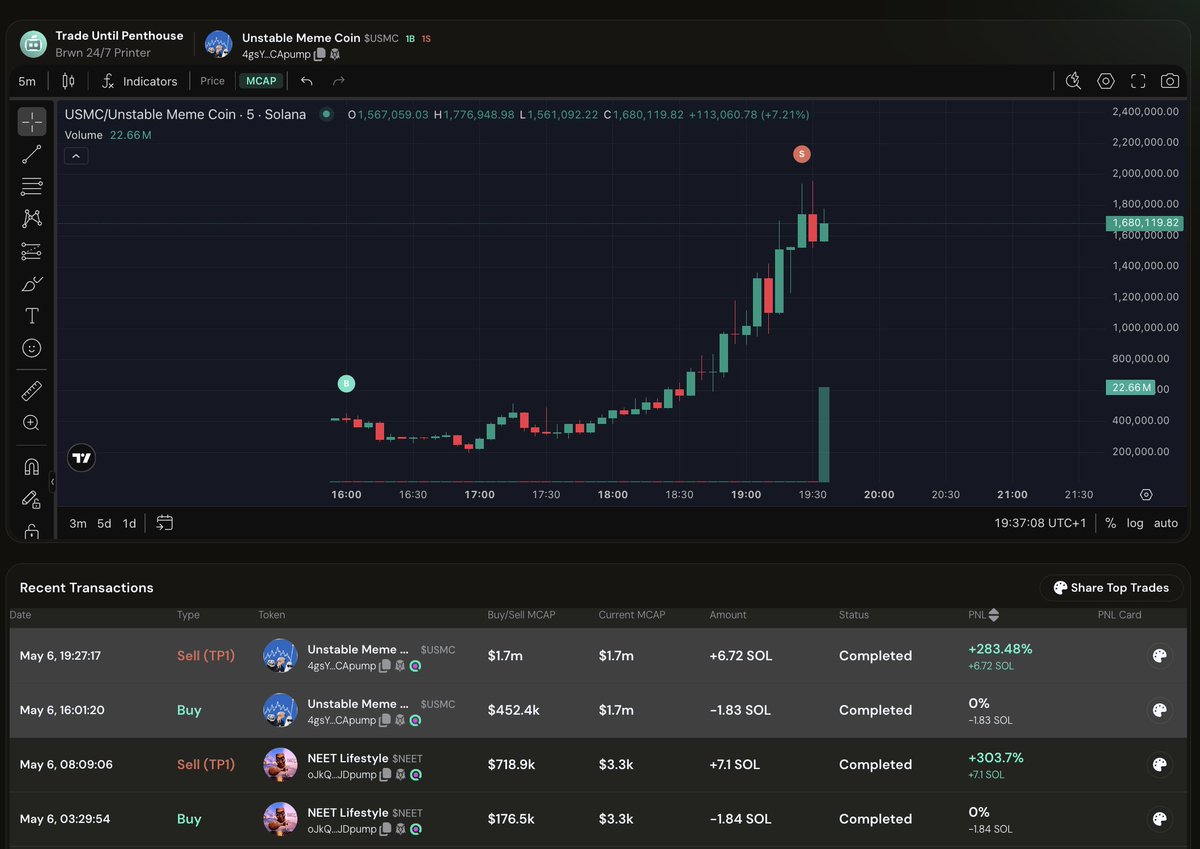This screenshot has width=1200, height=849.
Task: Open chart settings hexagon icon
Action: click(x=1105, y=81)
